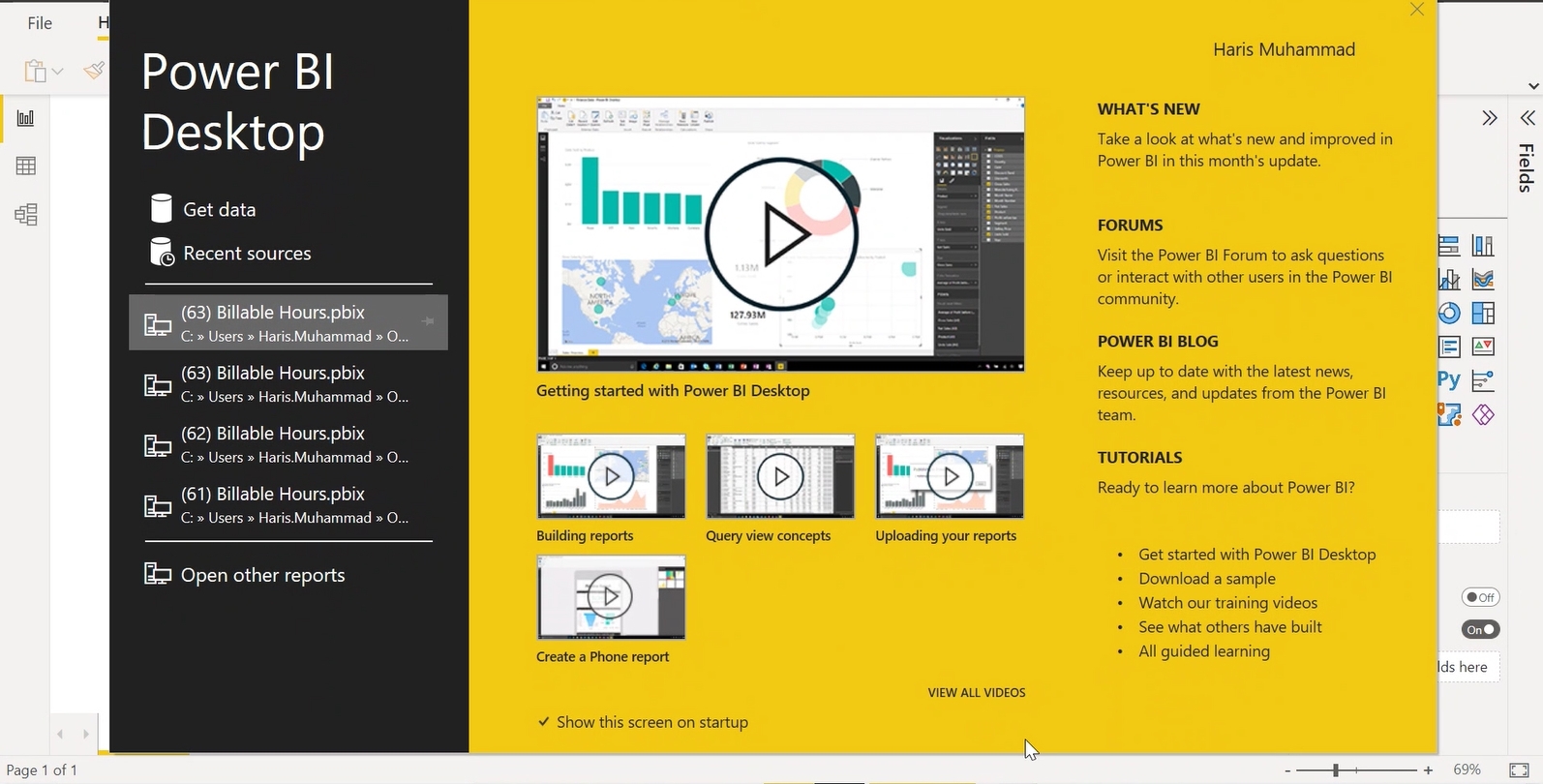Turn off the On toggle switch
Viewport: 1543px width, 784px height.
(1480, 629)
